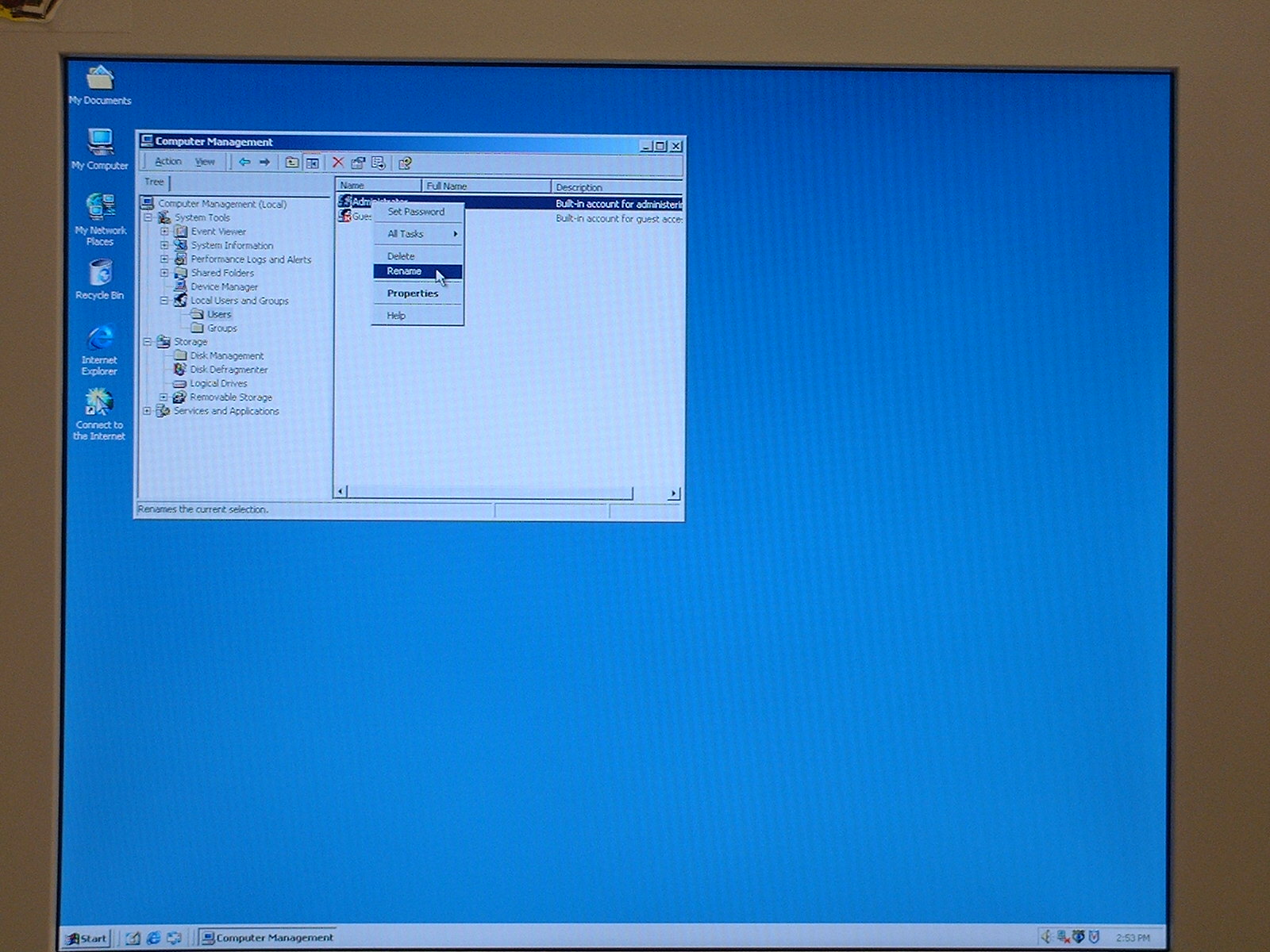
Task: Select the Groups folder in the tree
Action: [221, 328]
